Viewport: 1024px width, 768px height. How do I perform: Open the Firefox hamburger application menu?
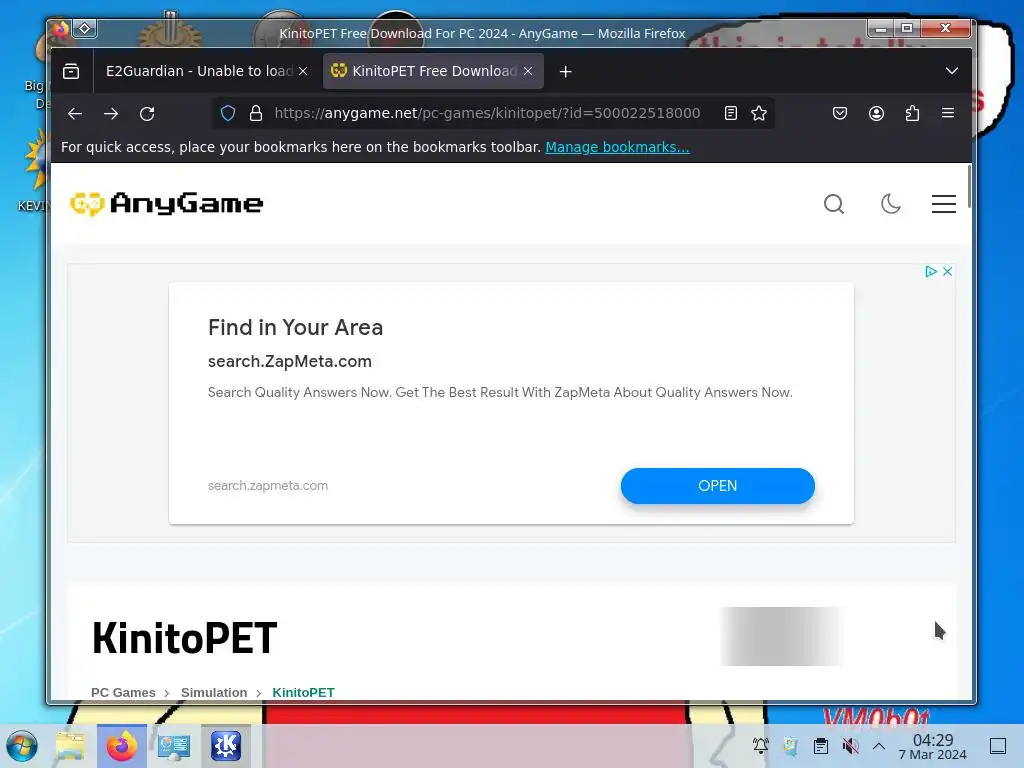point(948,113)
